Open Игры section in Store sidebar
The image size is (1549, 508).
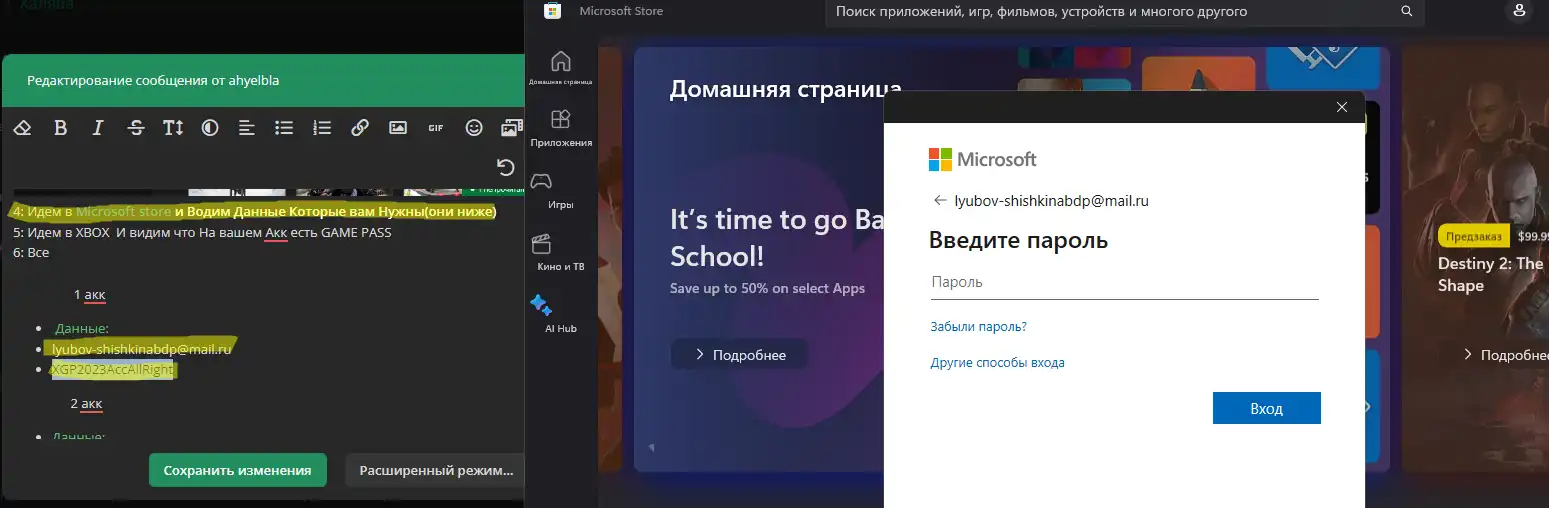[561, 190]
